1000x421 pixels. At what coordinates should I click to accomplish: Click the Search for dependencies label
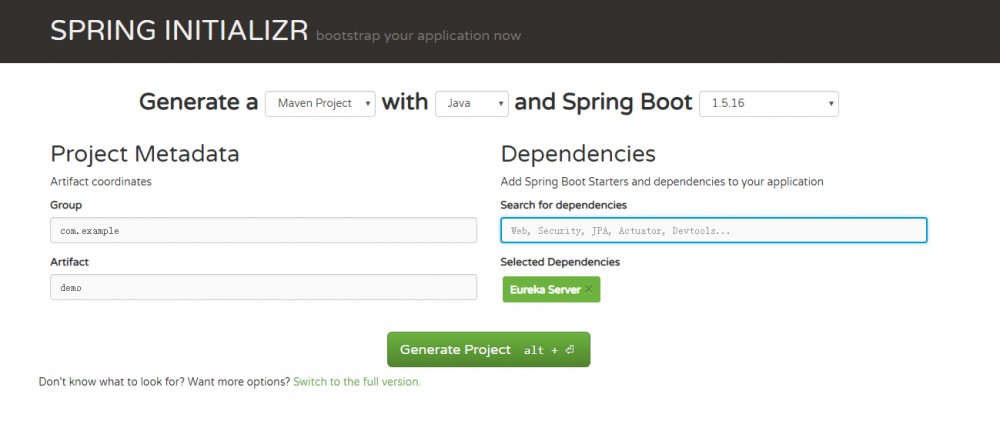coord(563,205)
